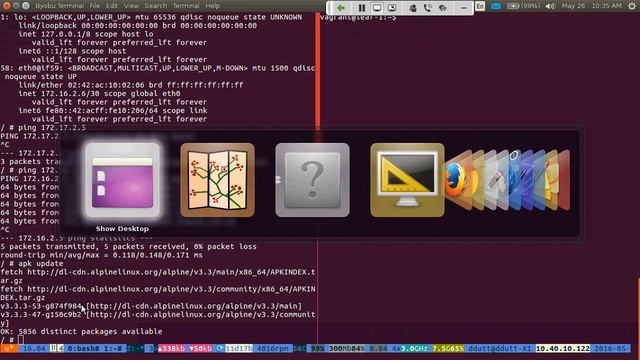This screenshot has width=640, height=360.
Task: Open the clock showing 10:35 AM
Action: pos(591,6)
